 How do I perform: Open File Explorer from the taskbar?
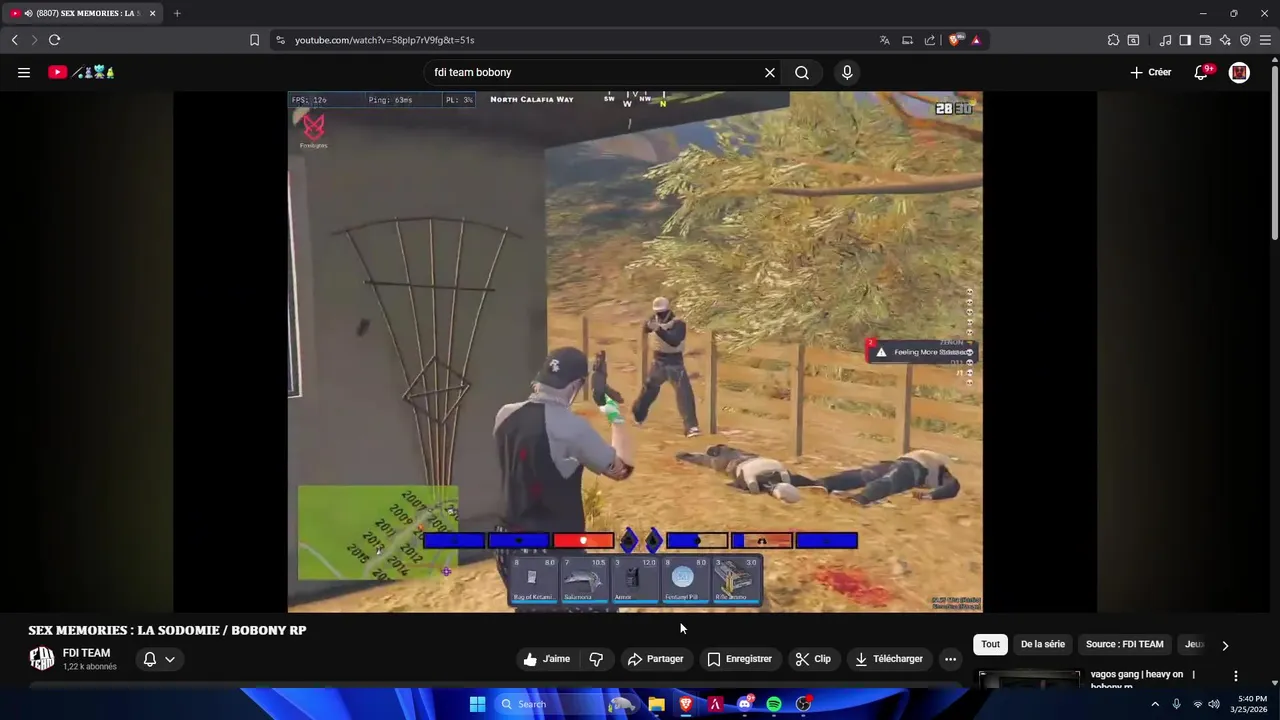pyautogui.click(x=656, y=704)
